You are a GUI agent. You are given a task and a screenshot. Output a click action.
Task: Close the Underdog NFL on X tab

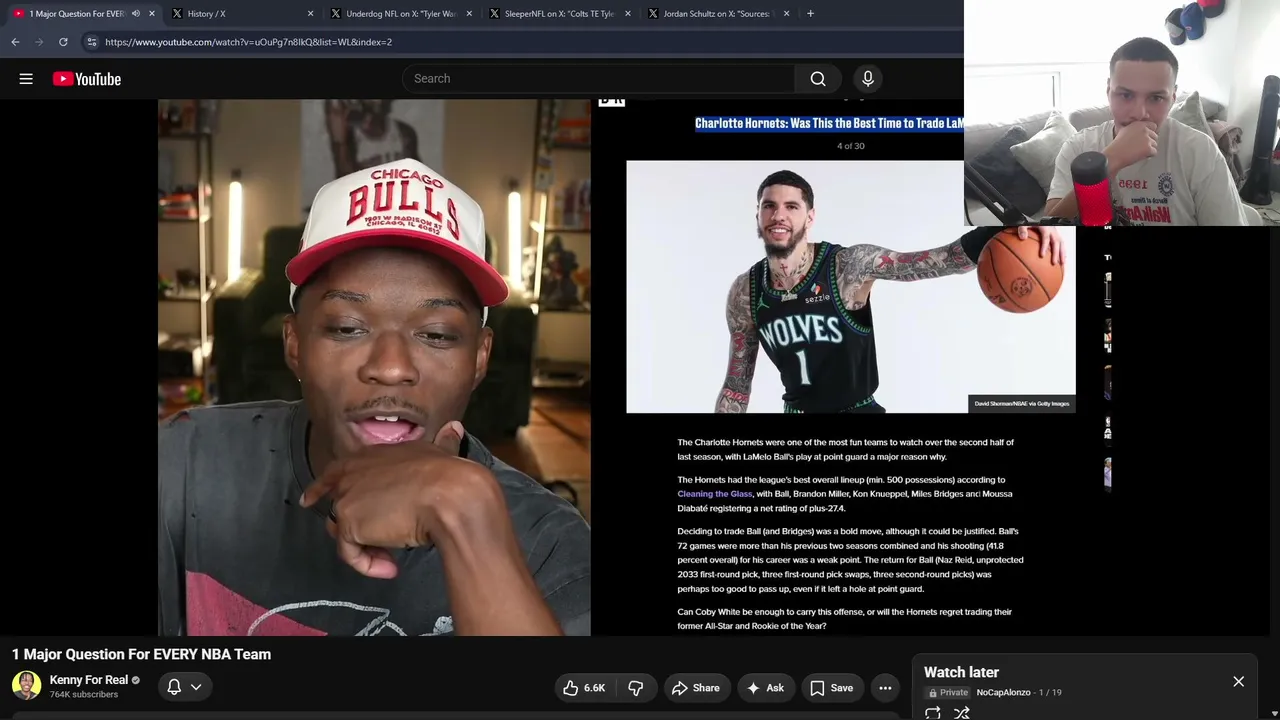469,14
